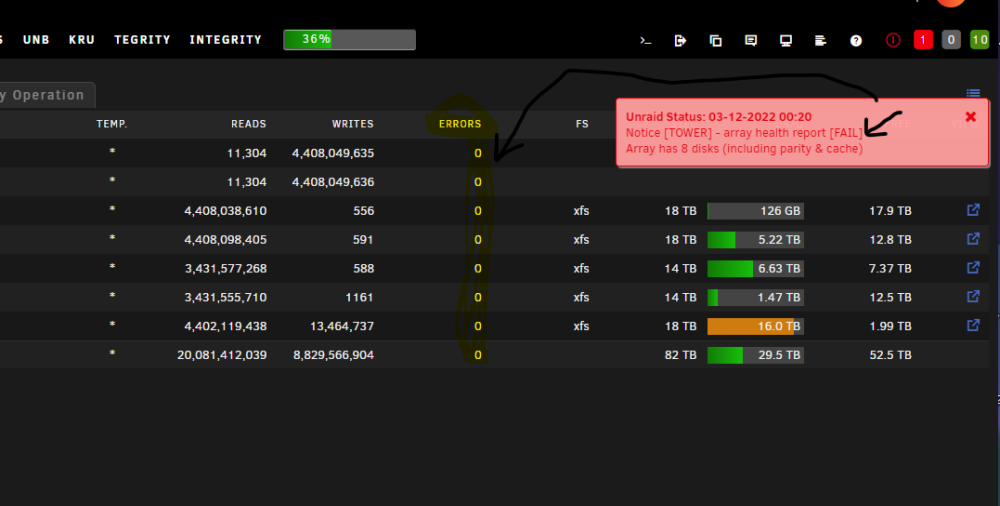This screenshot has width=1000, height=506.
Task: Browse the disk with 6.63 TB used
Action: pos(973,267)
